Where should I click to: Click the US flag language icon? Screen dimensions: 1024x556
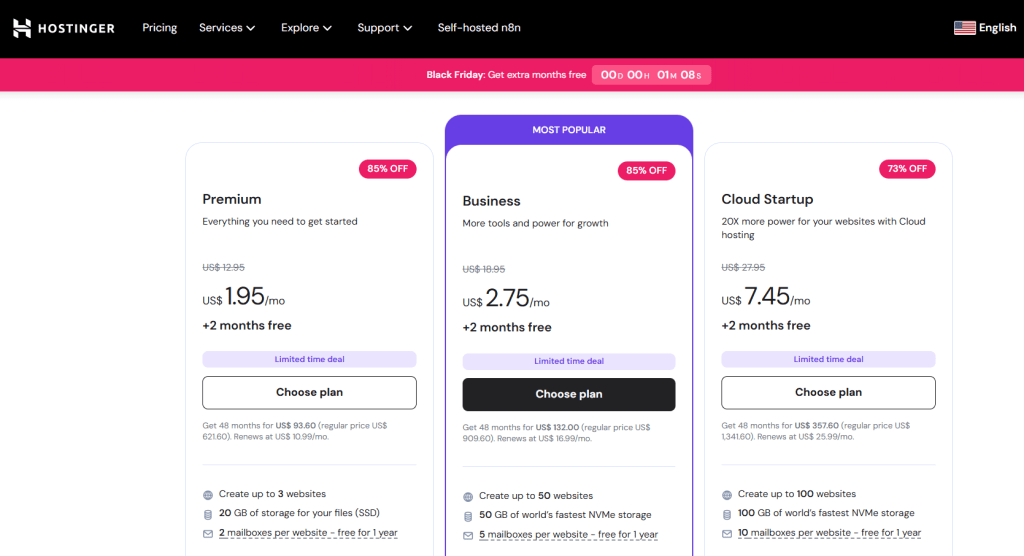tap(964, 27)
